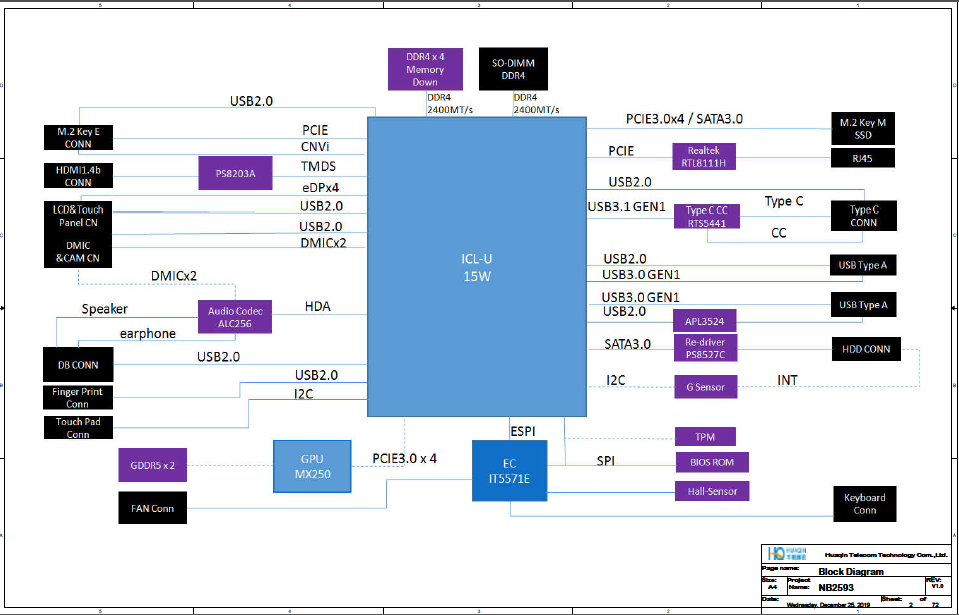Click the SPI label near BIOS ROM

pyautogui.click(x=605, y=461)
